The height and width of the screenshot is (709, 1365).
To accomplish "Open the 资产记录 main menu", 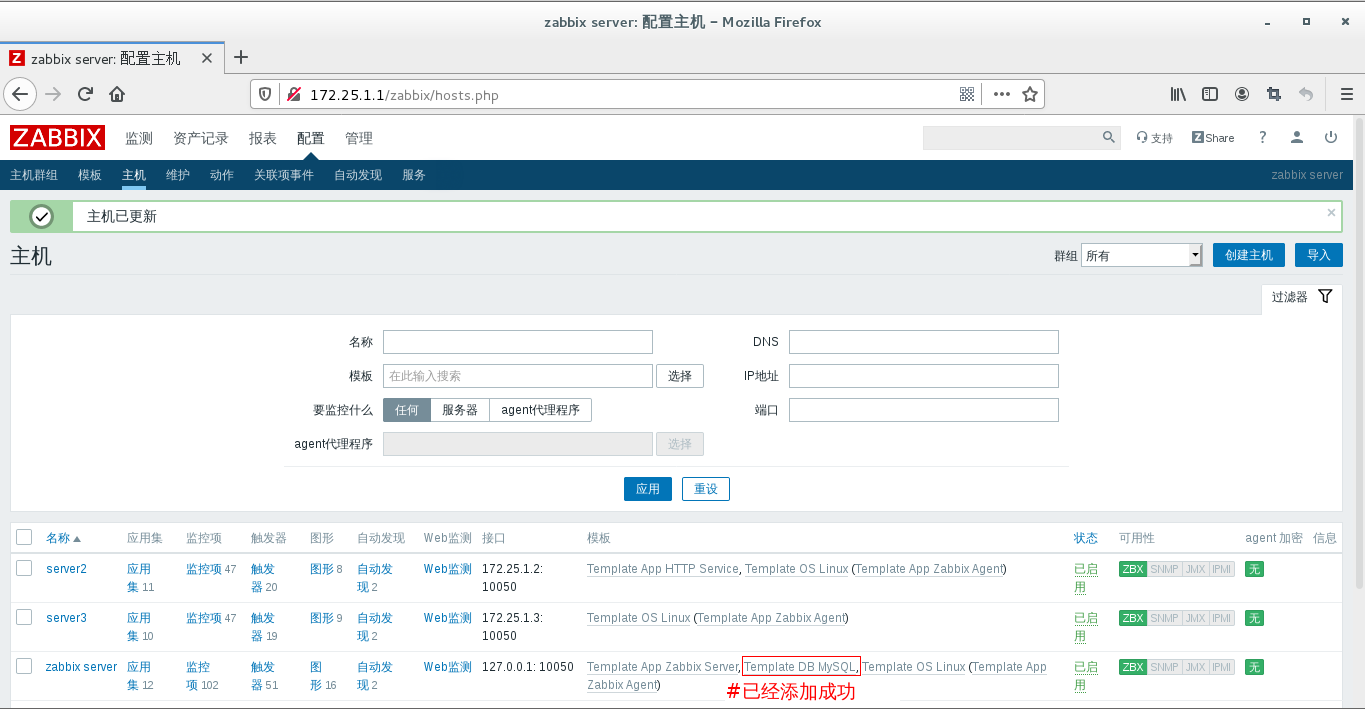I will click(201, 138).
